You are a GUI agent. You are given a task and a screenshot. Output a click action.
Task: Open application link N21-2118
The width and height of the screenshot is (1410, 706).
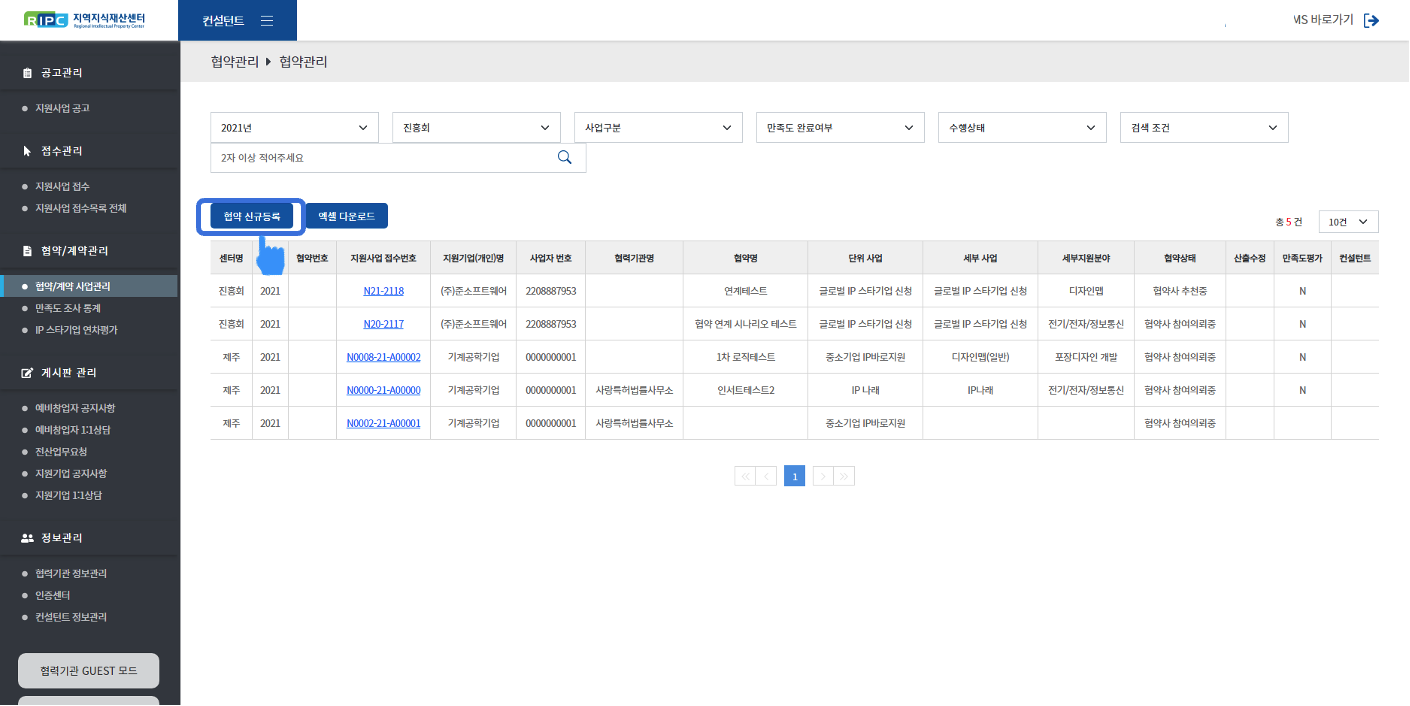384,291
